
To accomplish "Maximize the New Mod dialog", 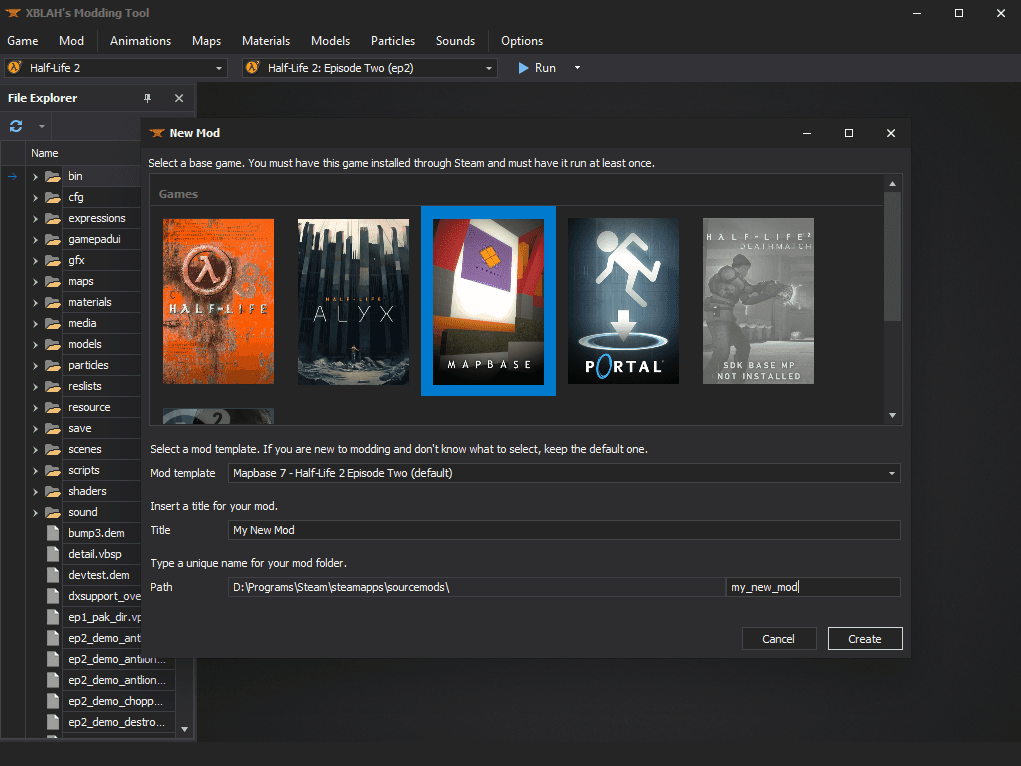I will pos(848,133).
